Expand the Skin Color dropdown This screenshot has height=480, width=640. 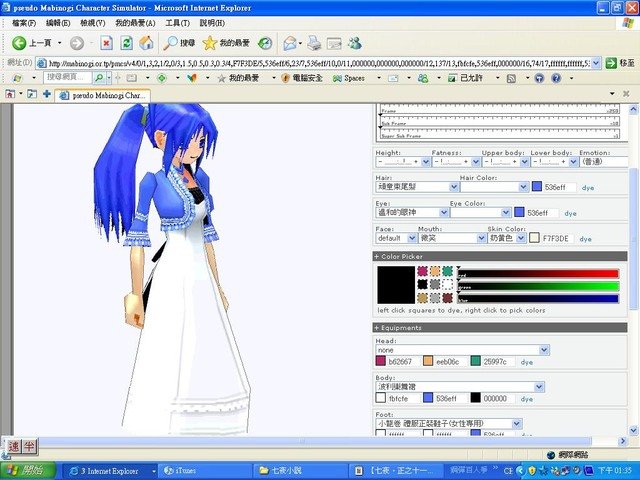(520, 238)
